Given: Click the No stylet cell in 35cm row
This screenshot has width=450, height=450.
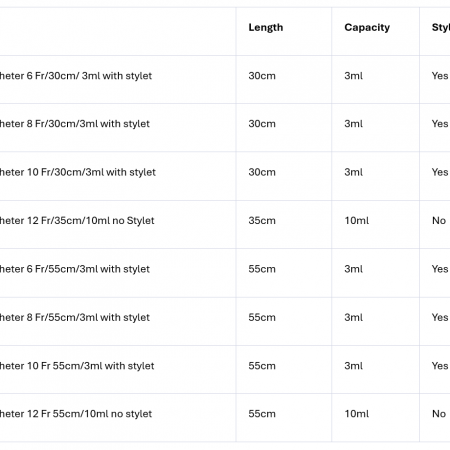Looking at the screenshot, I should pos(439,221).
